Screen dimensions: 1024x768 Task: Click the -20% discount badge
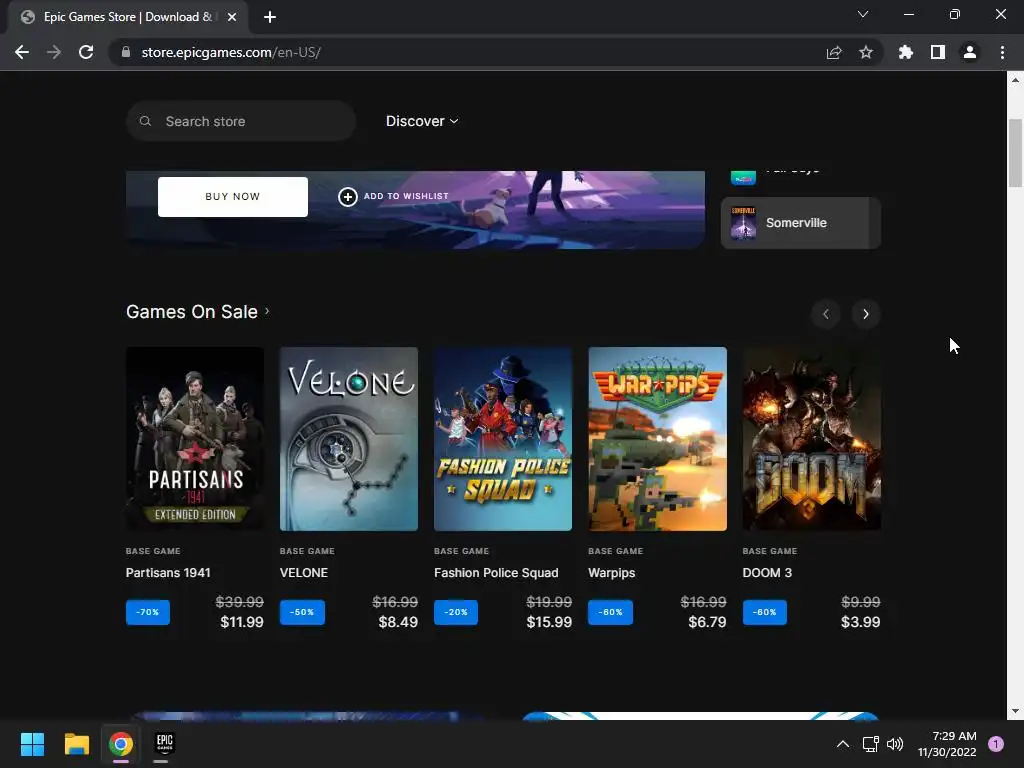(456, 613)
